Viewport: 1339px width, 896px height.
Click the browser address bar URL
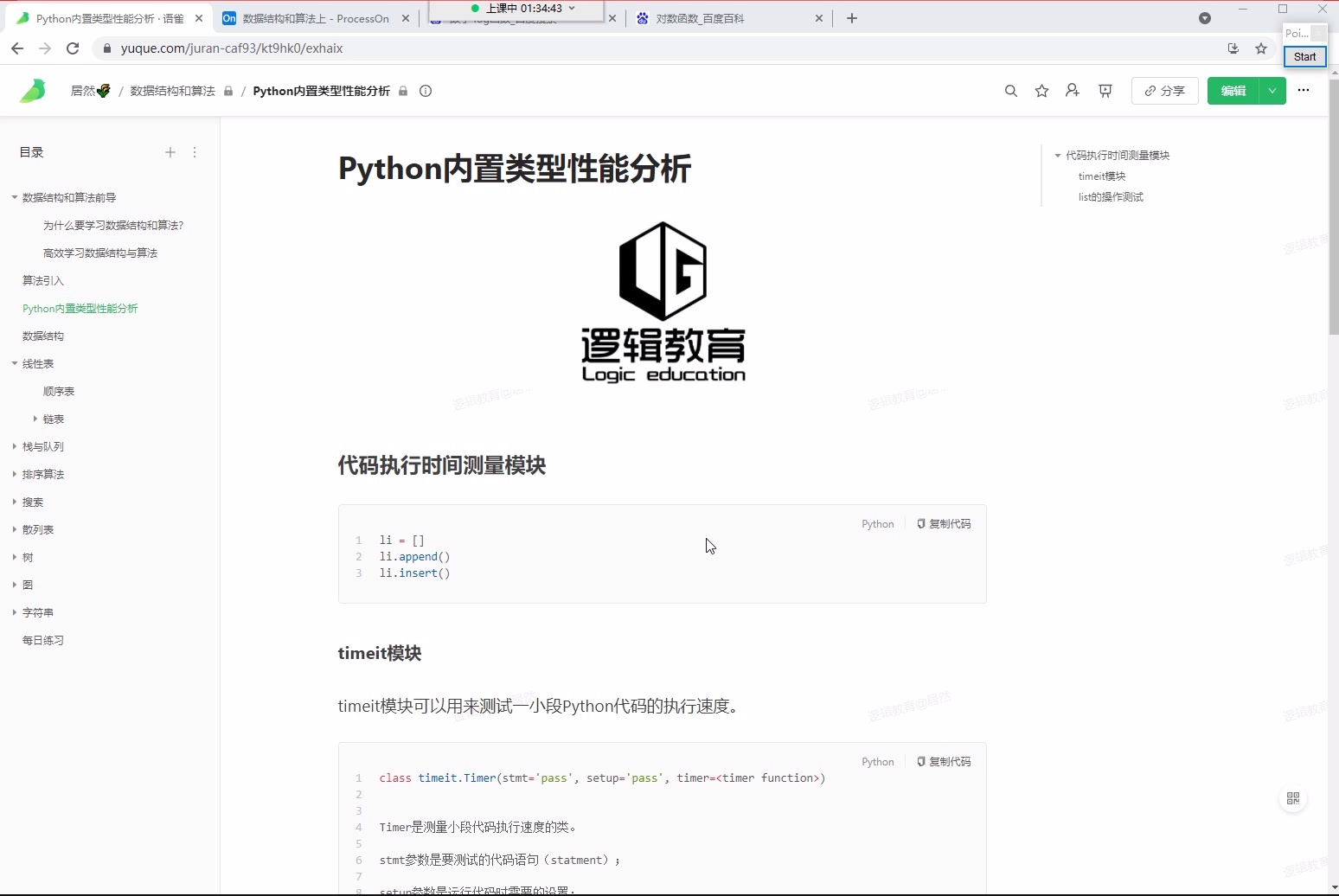(x=232, y=48)
